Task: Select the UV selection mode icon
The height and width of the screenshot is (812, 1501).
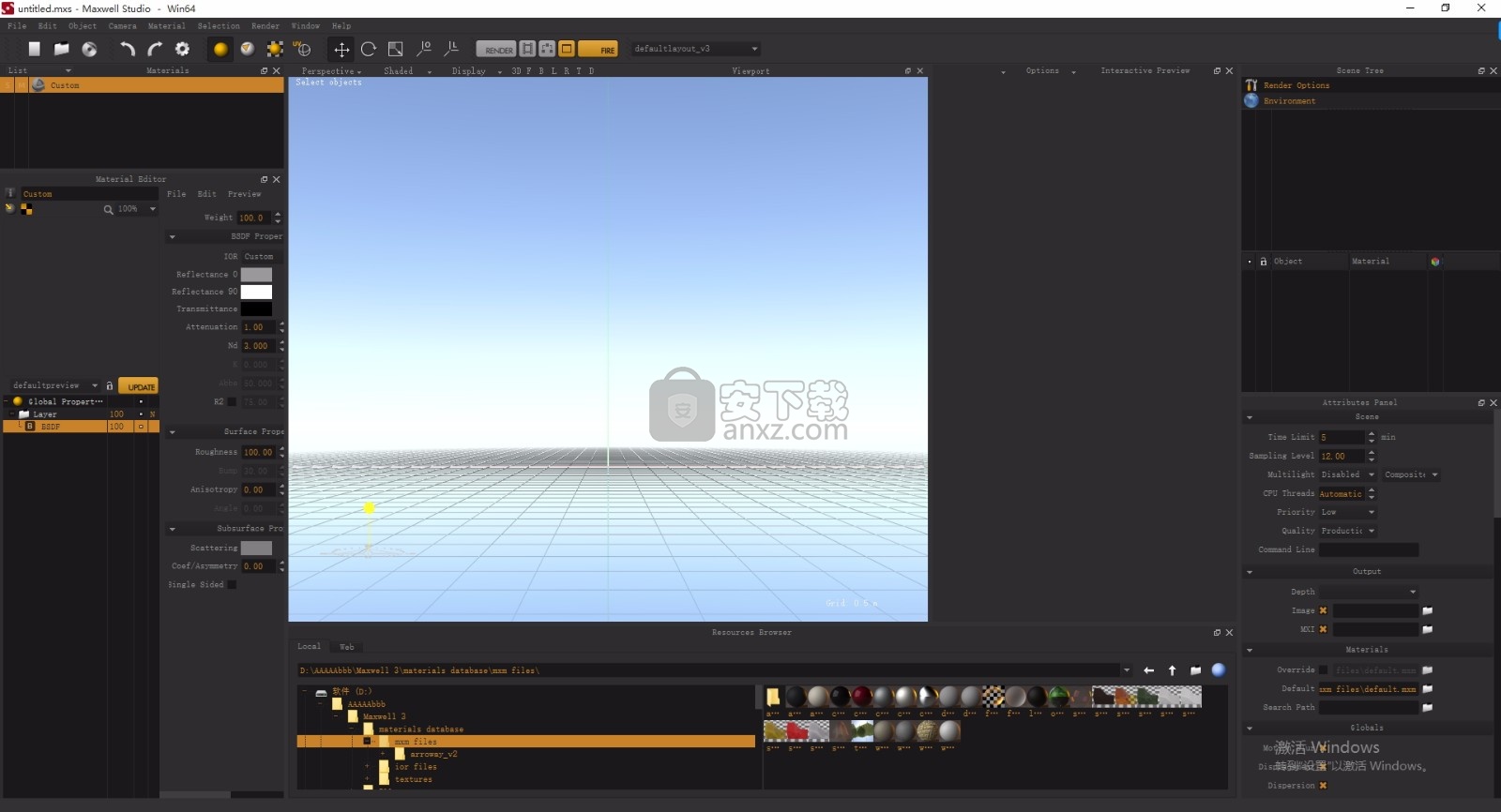Action: coord(302,49)
